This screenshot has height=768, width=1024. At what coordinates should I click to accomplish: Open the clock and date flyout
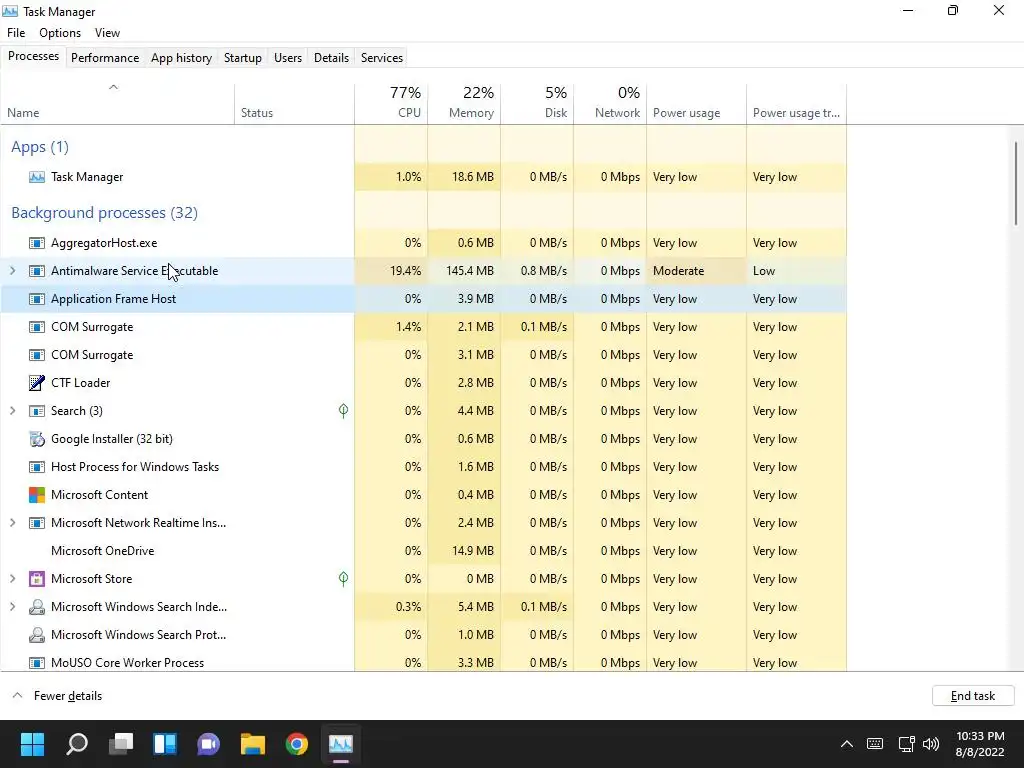980,744
